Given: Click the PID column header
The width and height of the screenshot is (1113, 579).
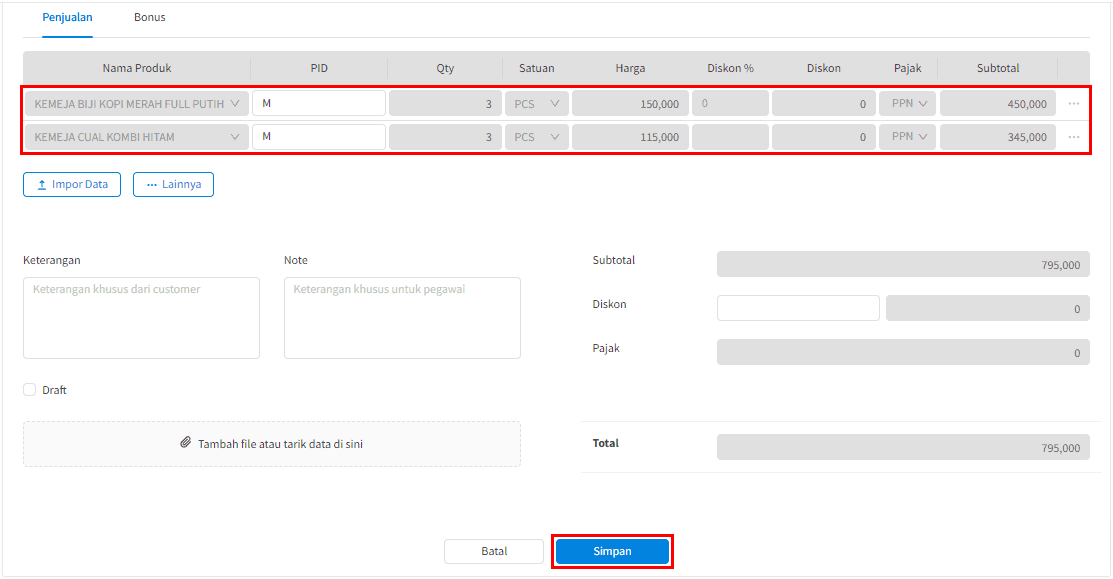Looking at the screenshot, I should point(319,68).
